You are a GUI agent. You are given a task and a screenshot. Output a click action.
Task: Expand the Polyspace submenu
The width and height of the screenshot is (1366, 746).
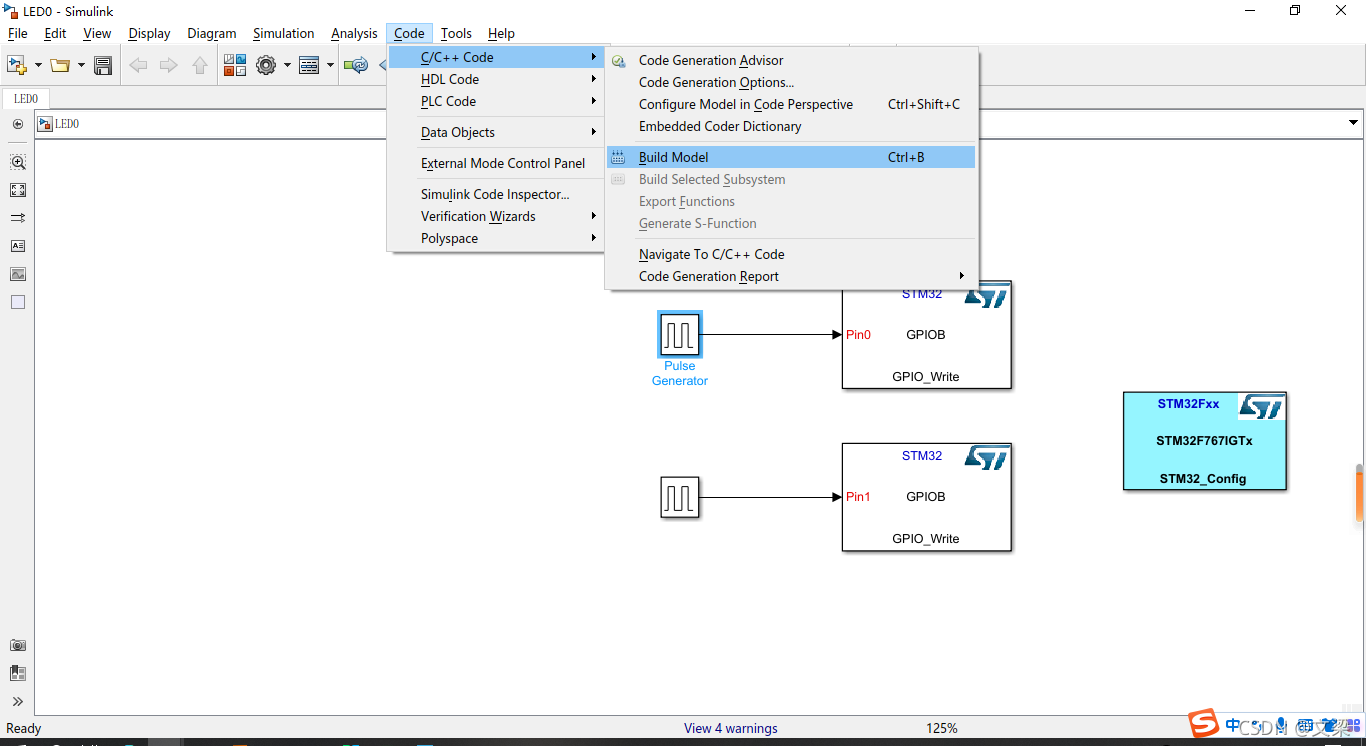pyautogui.click(x=496, y=238)
